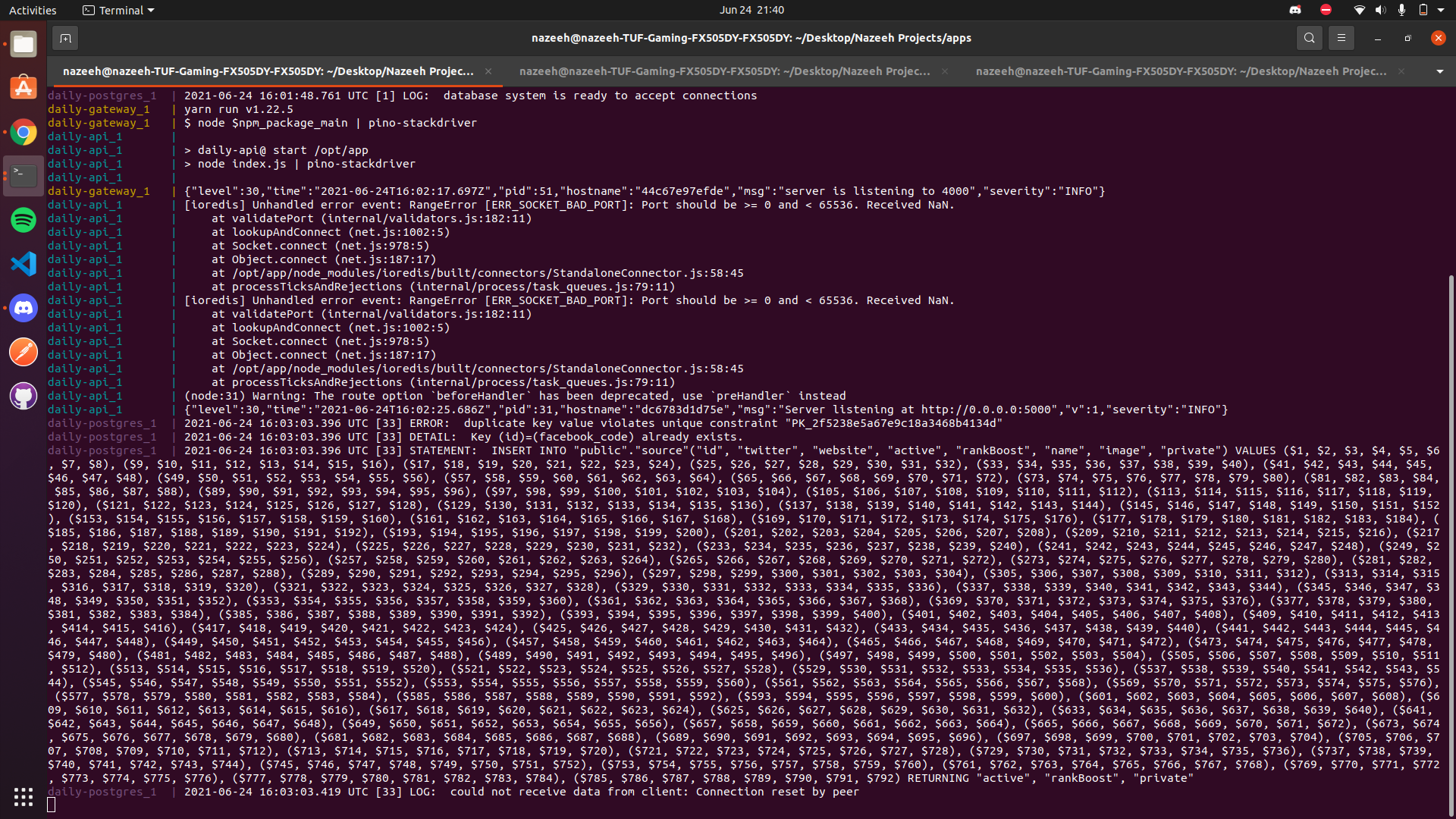The image size is (1456, 819).
Task: Click the Activities button
Action: coord(33,10)
